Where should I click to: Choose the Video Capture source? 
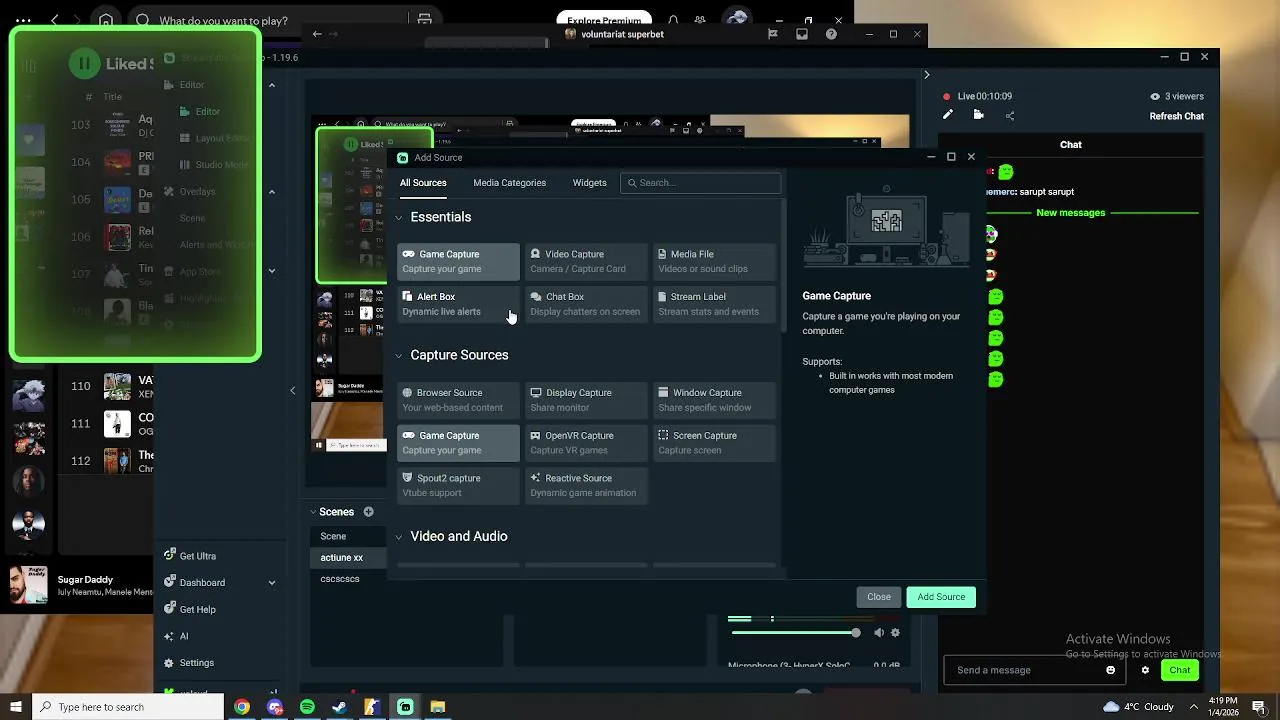click(x=586, y=261)
